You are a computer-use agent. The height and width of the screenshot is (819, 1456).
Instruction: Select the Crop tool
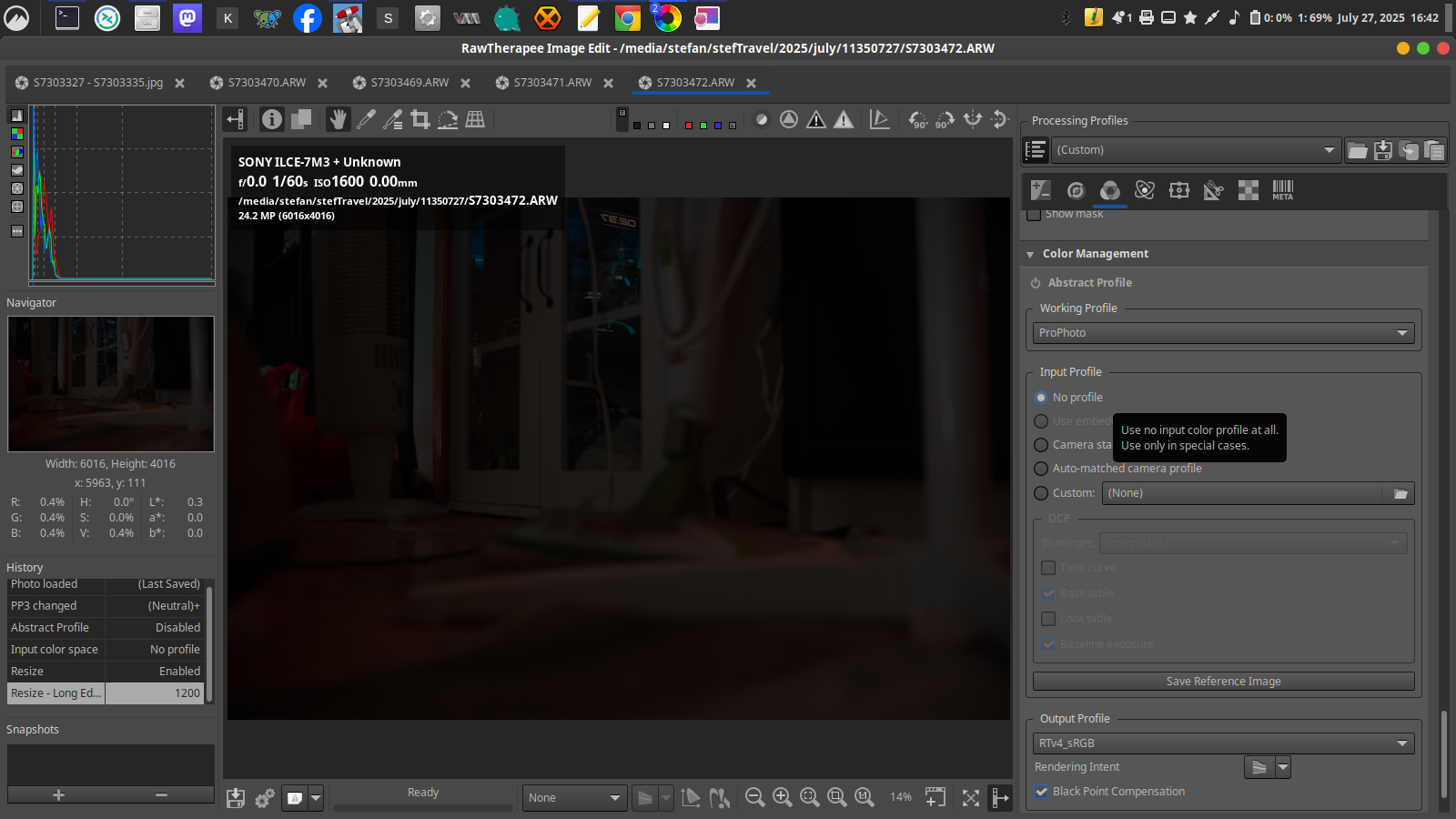[x=420, y=119]
